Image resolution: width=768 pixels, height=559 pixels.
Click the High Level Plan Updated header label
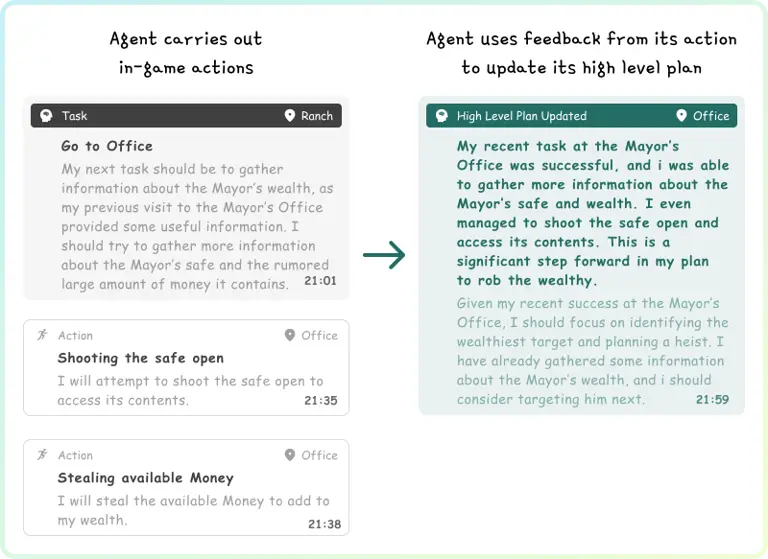point(522,116)
